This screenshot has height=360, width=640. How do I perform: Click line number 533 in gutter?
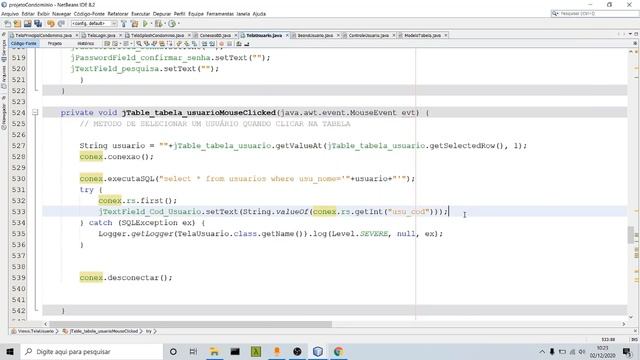[18, 212]
